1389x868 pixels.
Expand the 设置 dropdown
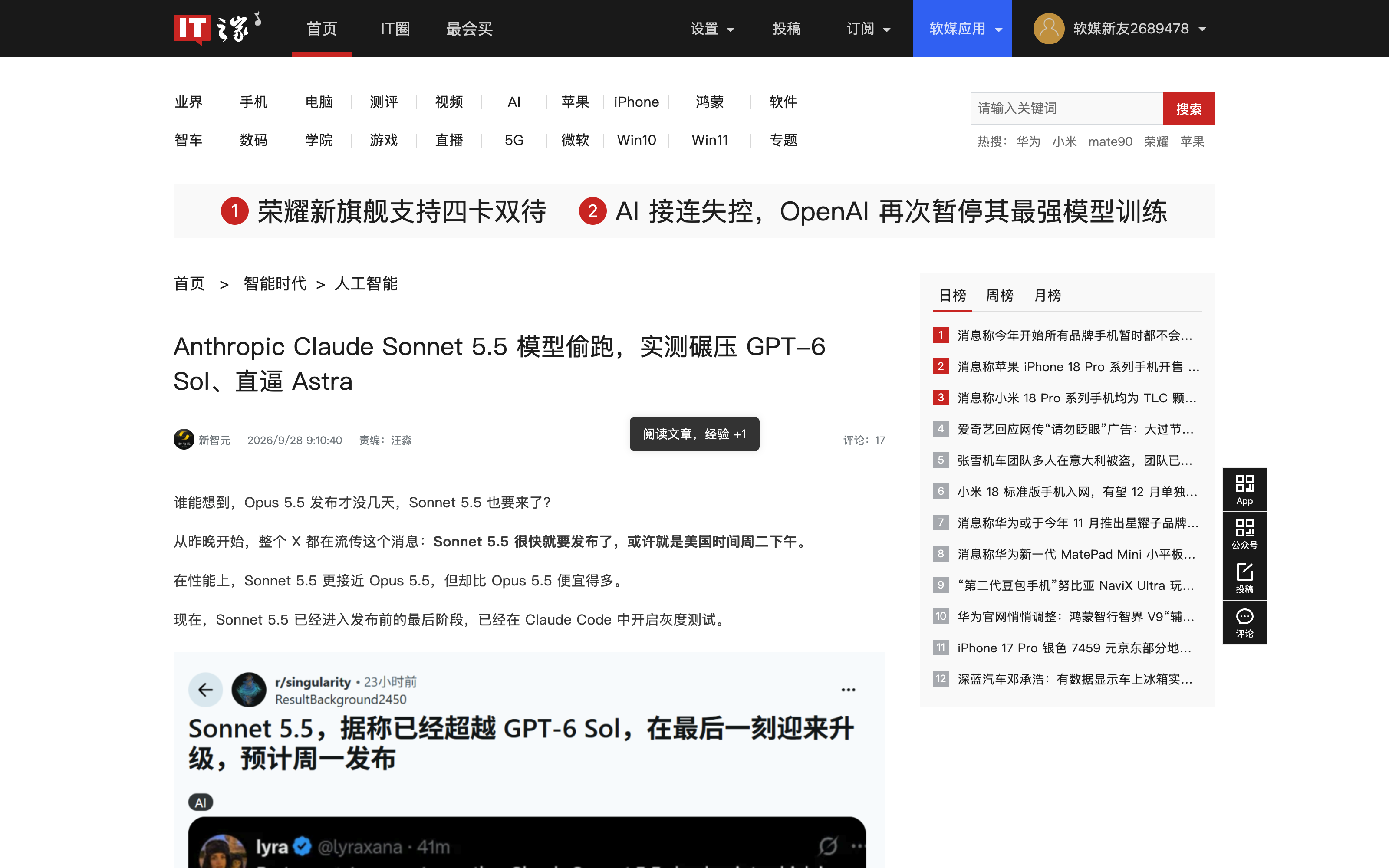712,29
